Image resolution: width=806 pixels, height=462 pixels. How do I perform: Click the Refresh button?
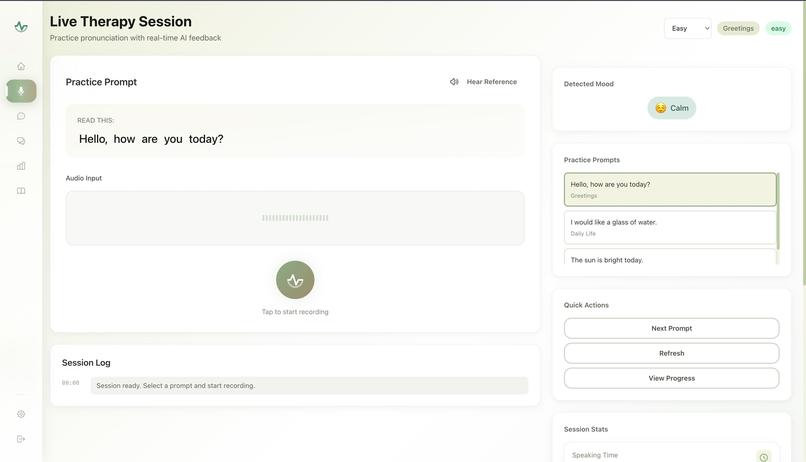tap(671, 354)
